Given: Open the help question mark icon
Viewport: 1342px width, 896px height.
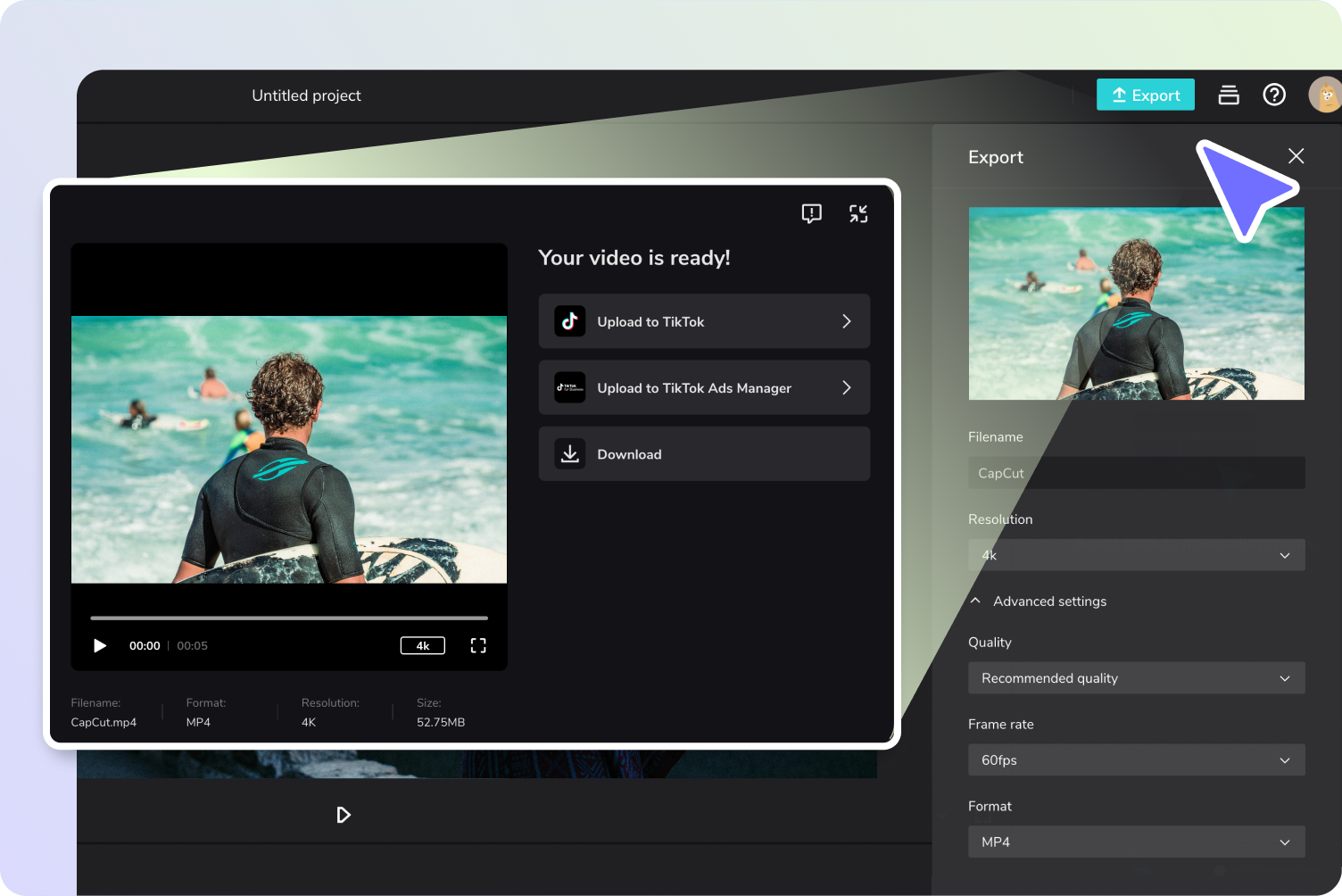Looking at the screenshot, I should click(1274, 95).
